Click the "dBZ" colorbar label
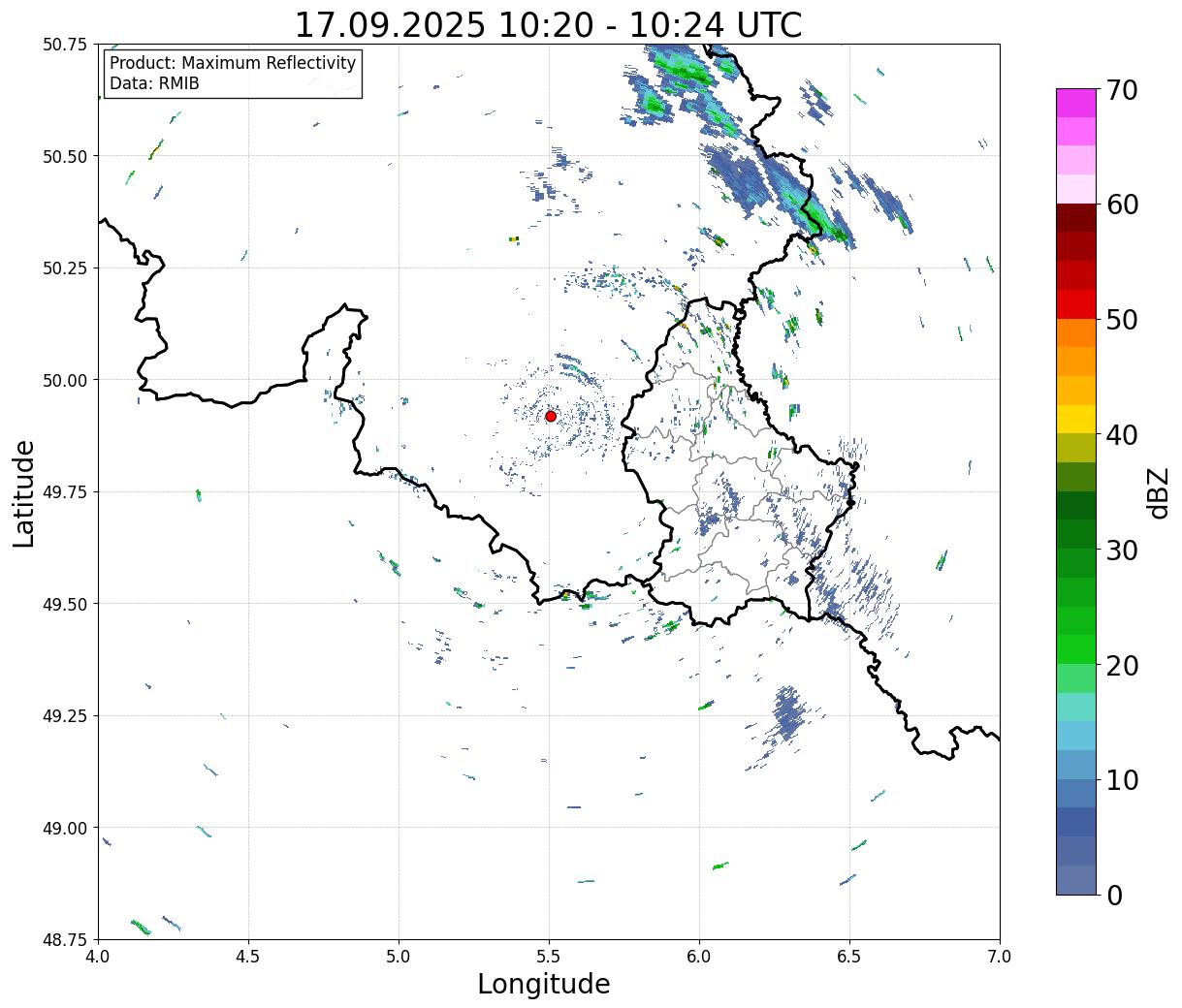Viewport: 1182px width, 1008px height. click(x=1159, y=491)
